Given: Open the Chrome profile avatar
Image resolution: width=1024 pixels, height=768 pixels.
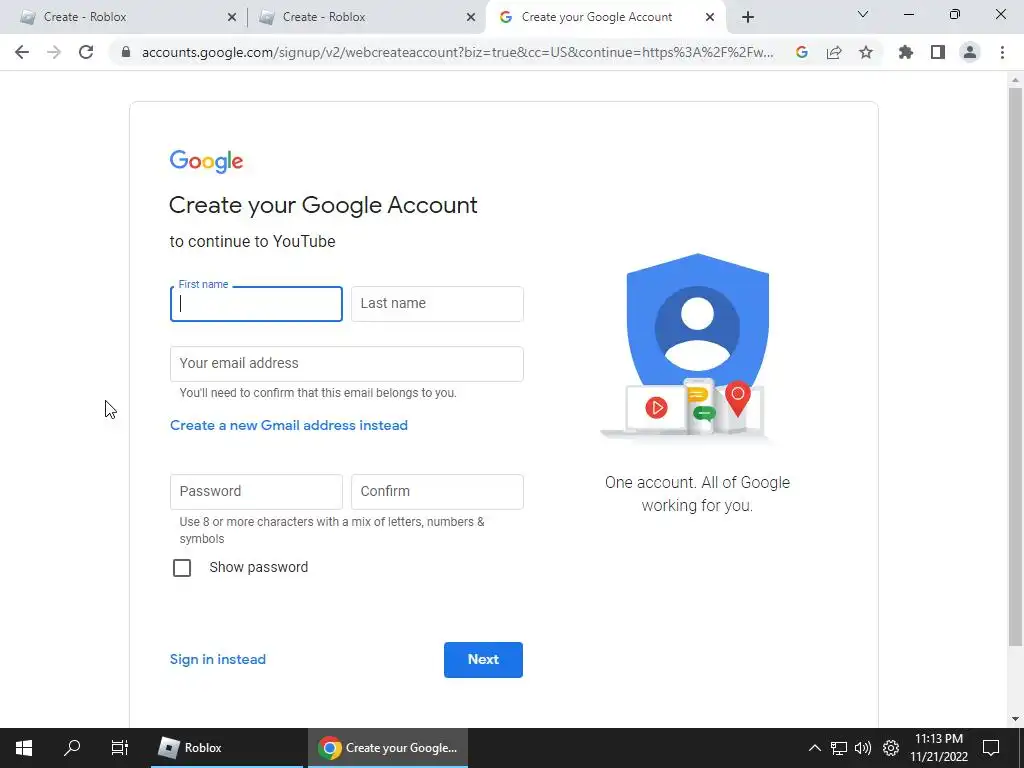Looking at the screenshot, I should (x=970, y=52).
